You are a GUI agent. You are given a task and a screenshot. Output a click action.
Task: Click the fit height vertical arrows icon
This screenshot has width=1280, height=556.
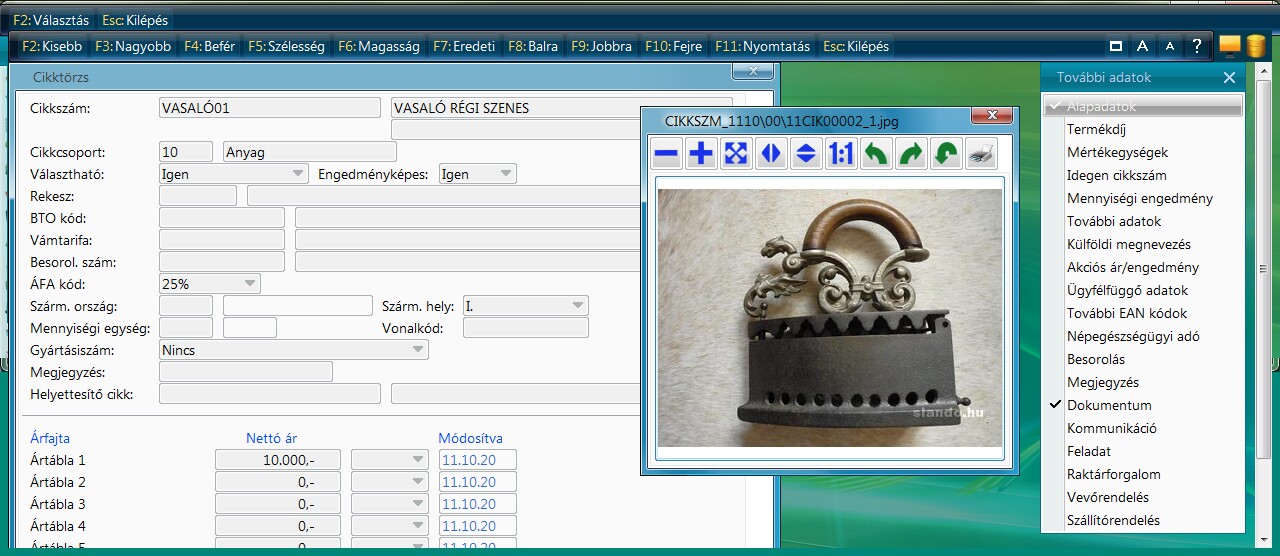tap(807, 154)
